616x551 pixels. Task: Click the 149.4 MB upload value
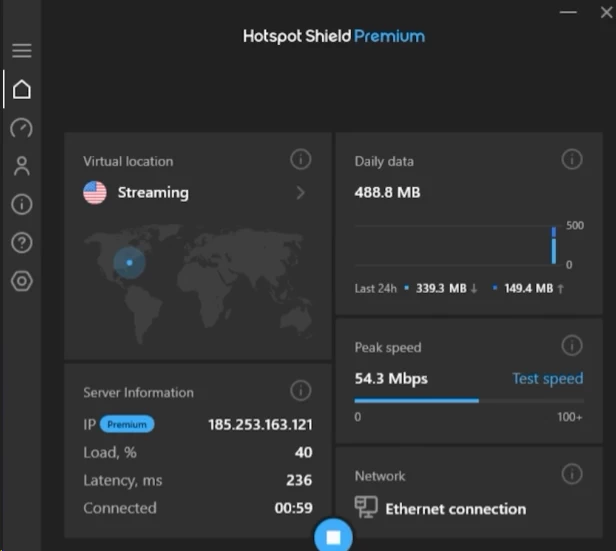coord(528,288)
